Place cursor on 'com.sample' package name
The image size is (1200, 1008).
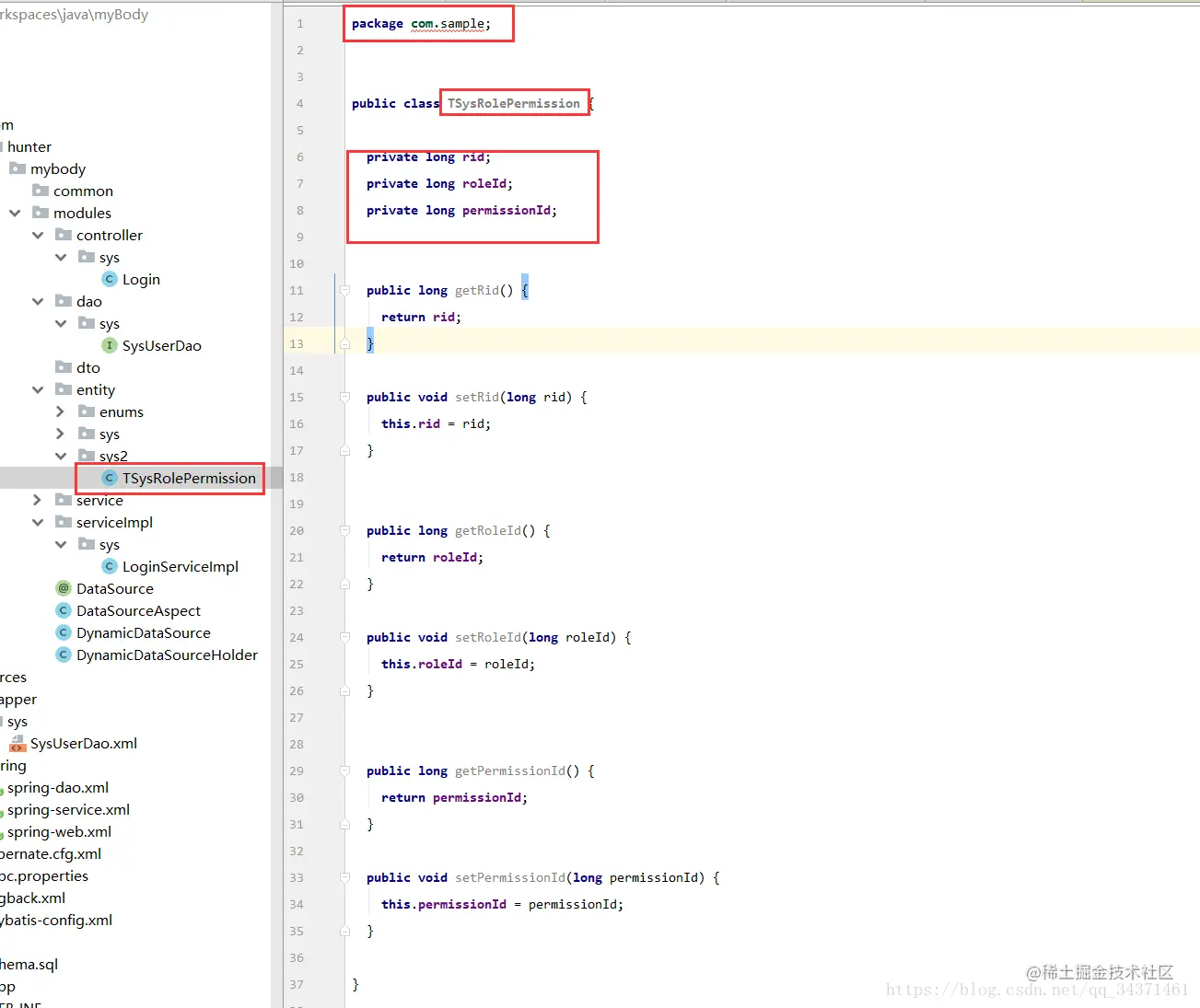448,24
